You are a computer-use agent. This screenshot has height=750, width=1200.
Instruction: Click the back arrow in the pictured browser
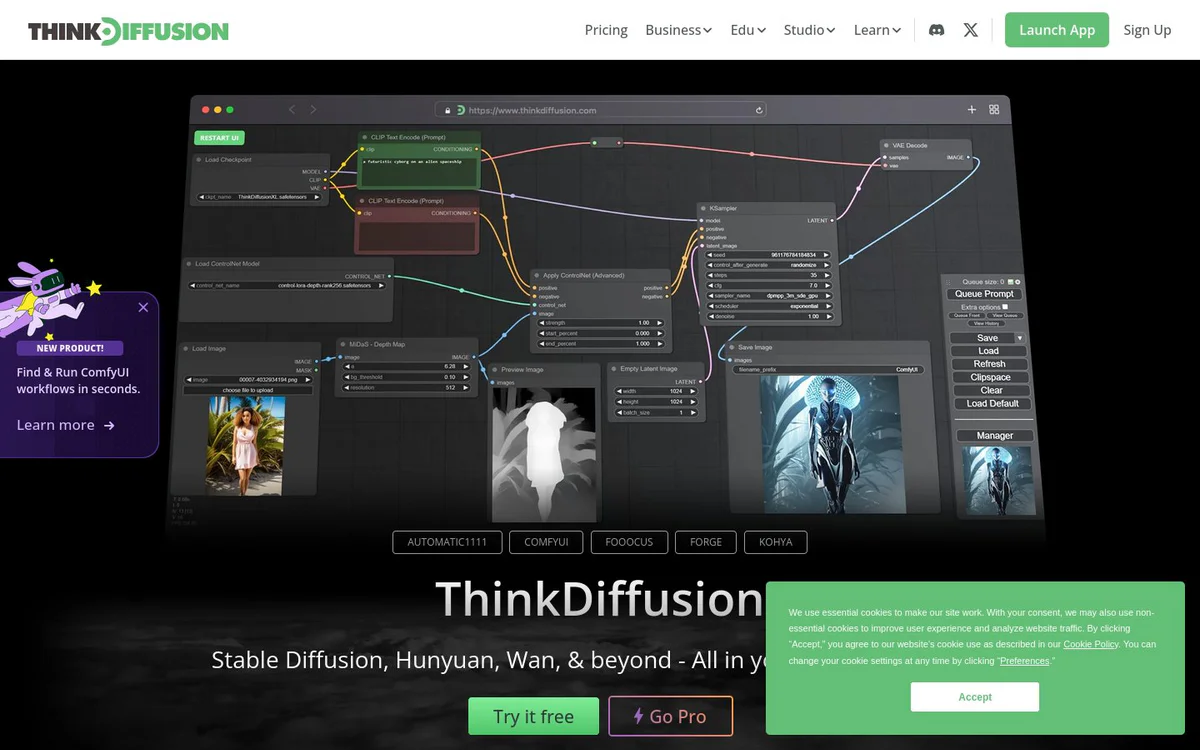click(292, 109)
